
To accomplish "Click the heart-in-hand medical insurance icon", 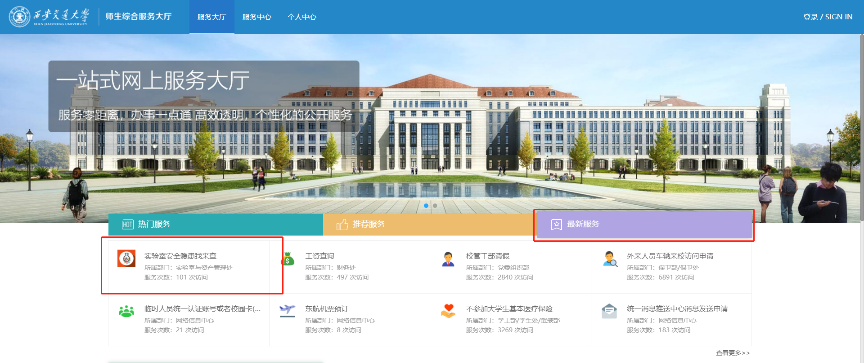I will tap(449, 311).
